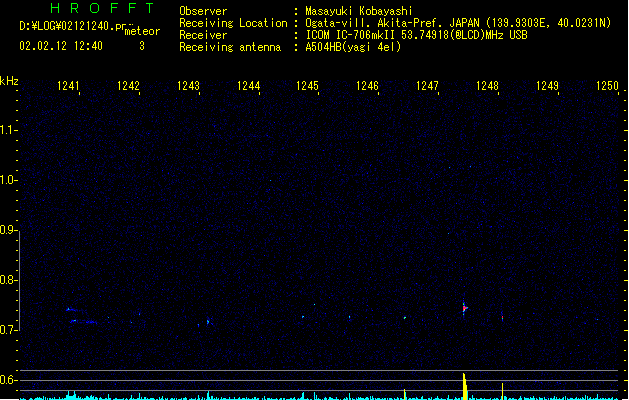Click the 1242 time axis marker
The height and width of the screenshot is (400, 629).
(x=128, y=86)
